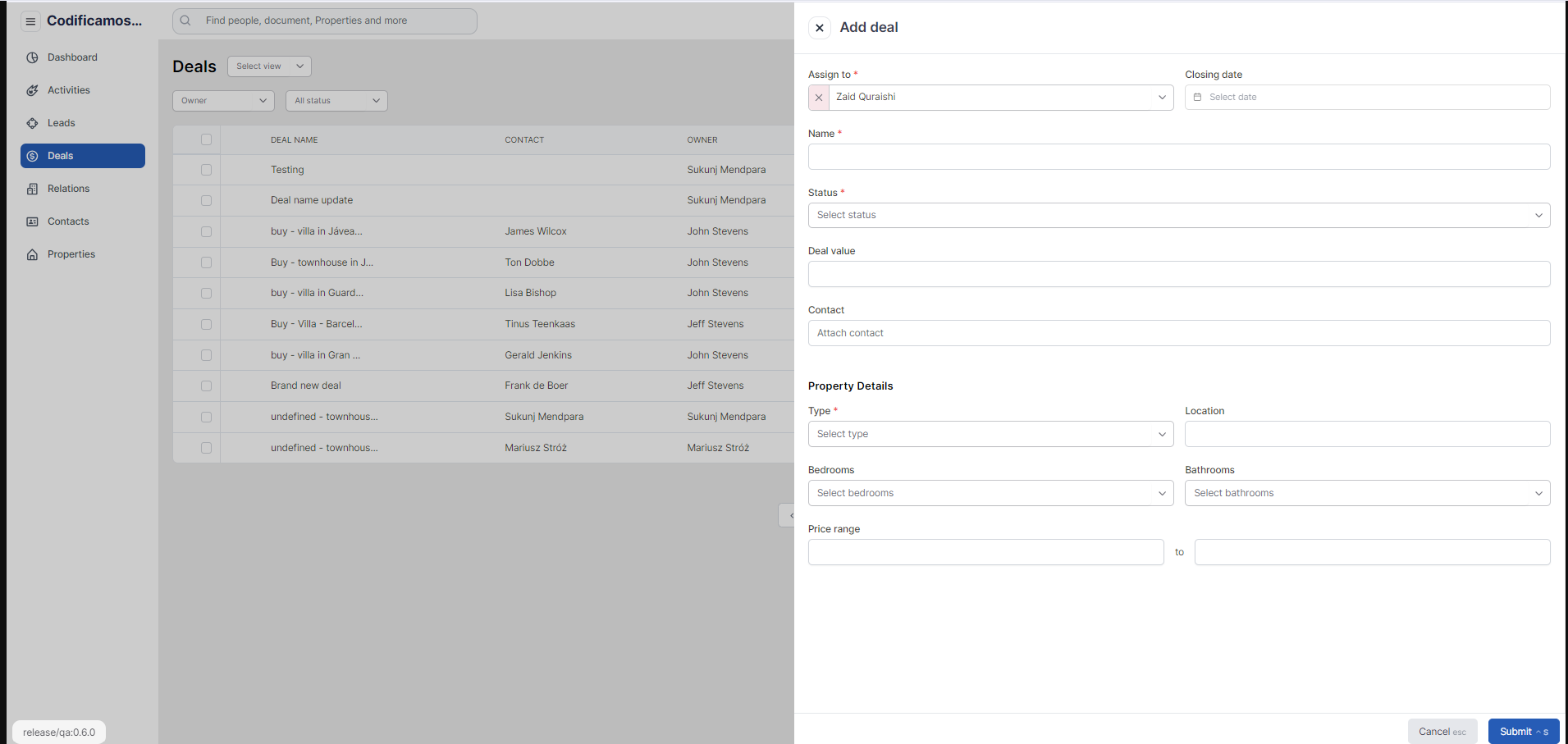Toggle the select-all checkbox in table header
Viewport: 1568px width, 744px height.
(206, 139)
